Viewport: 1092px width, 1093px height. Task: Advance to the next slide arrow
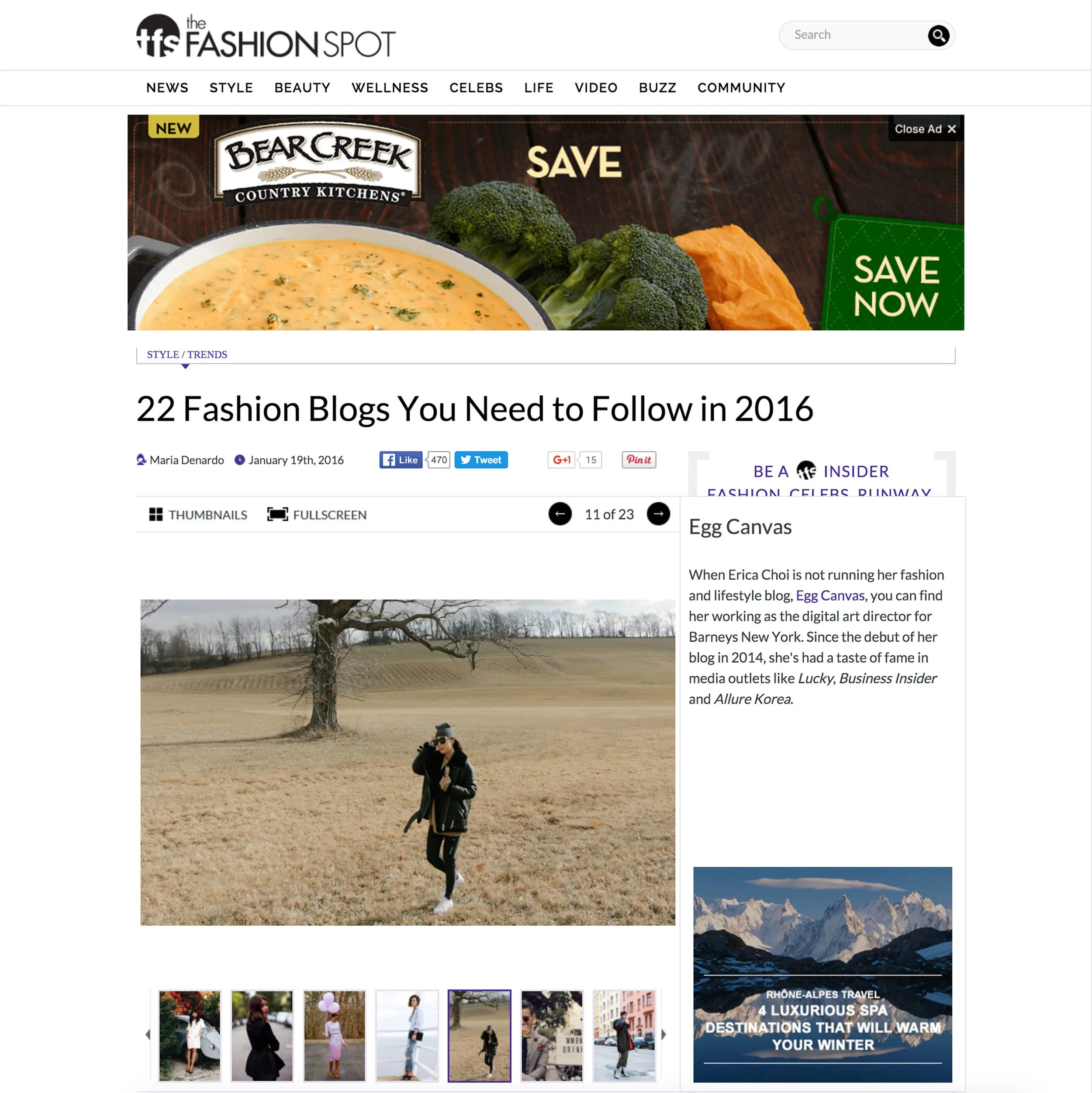click(658, 514)
